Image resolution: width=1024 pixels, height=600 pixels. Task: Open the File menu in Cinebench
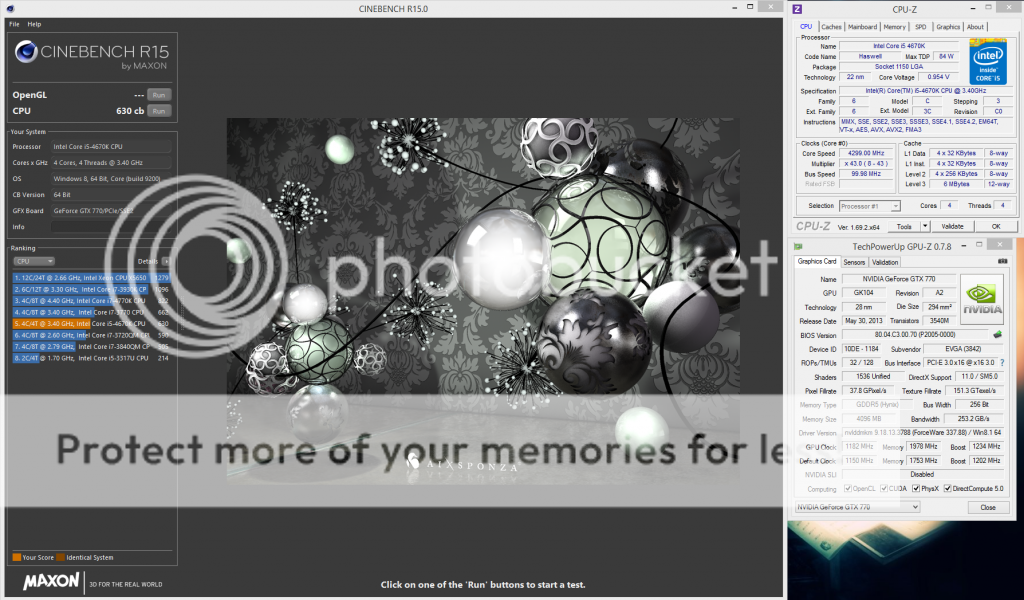14,23
